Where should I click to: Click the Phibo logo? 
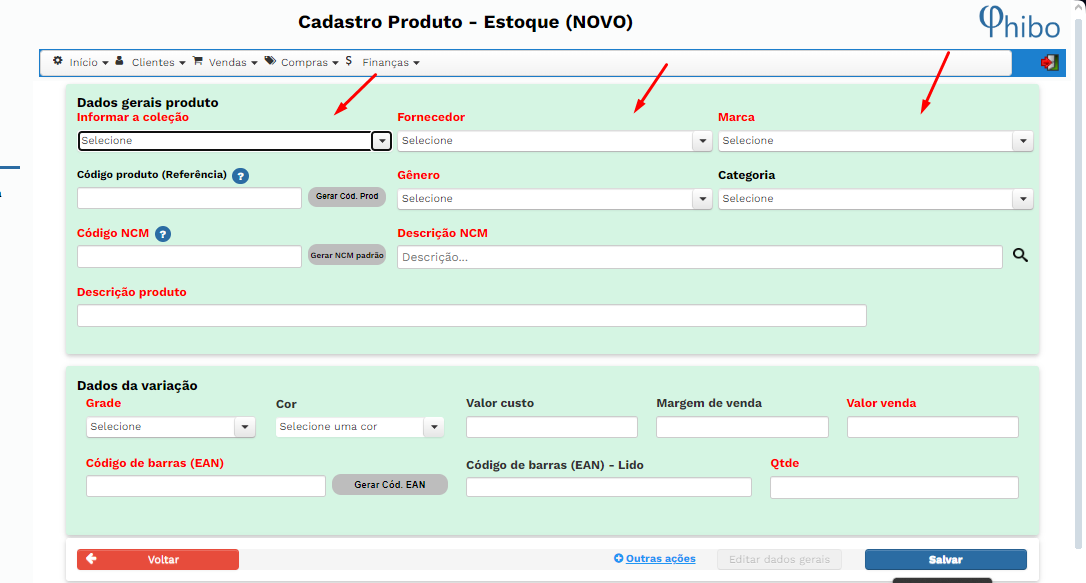(x=1018, y=22)
